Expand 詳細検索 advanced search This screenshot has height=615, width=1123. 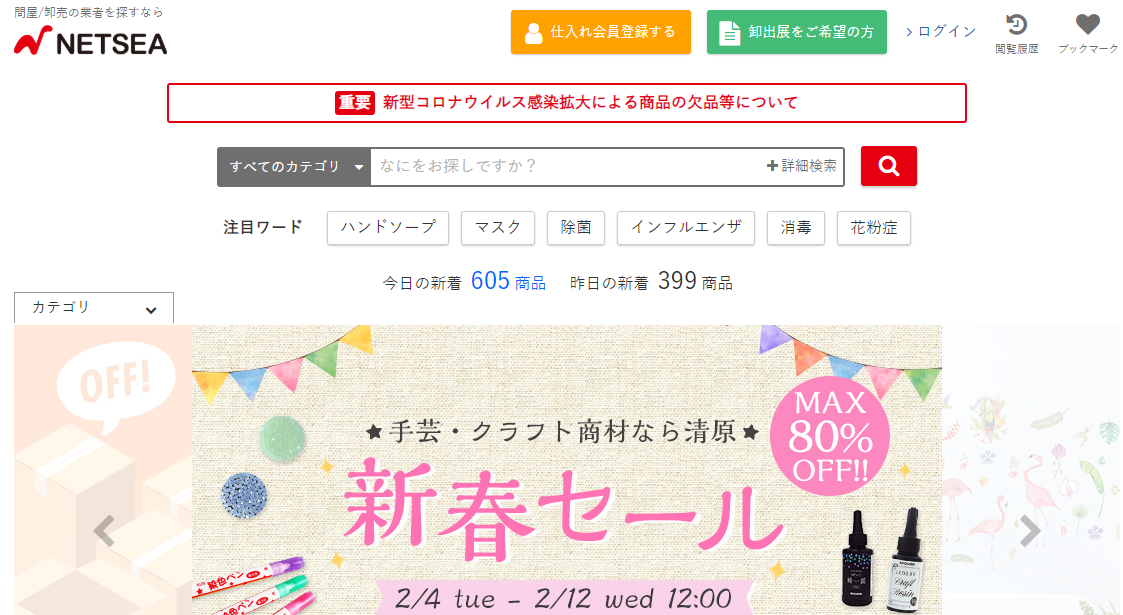click(801, 166)
